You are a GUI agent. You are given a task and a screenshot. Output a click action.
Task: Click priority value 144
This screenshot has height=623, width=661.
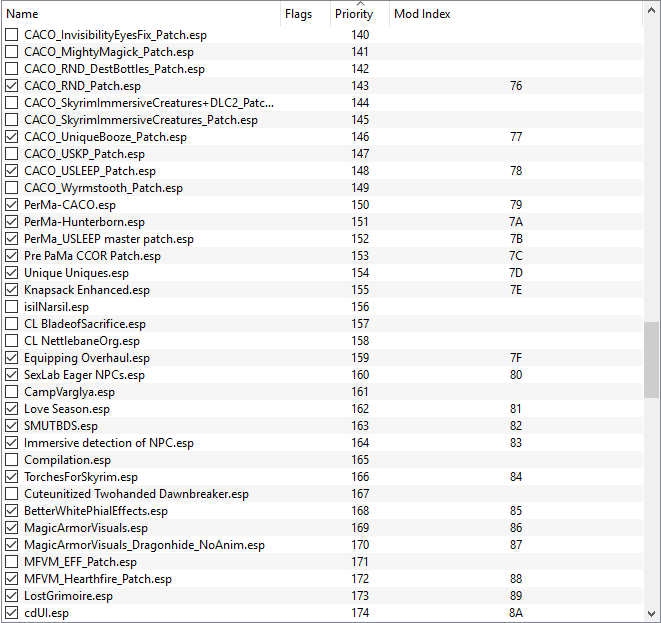tap(360, 103)
